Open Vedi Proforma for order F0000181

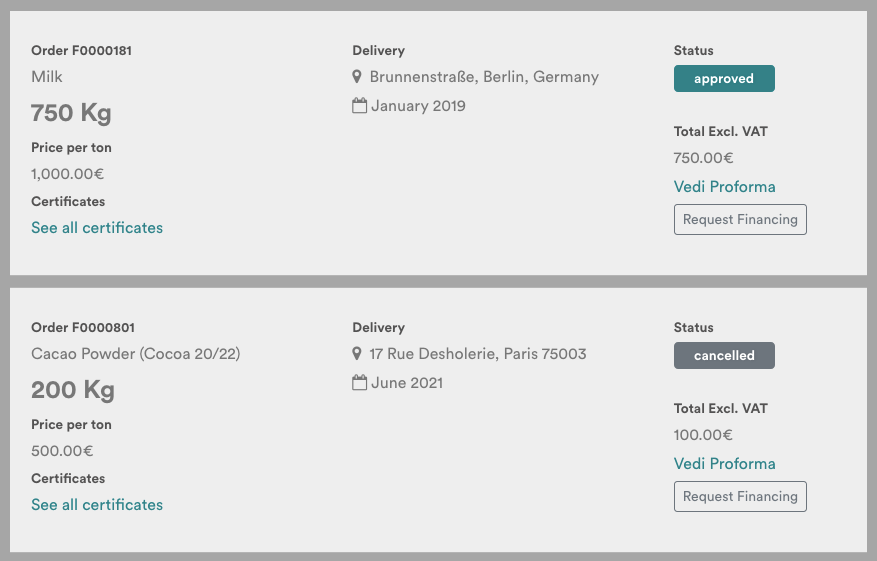(x=724, y=187)
